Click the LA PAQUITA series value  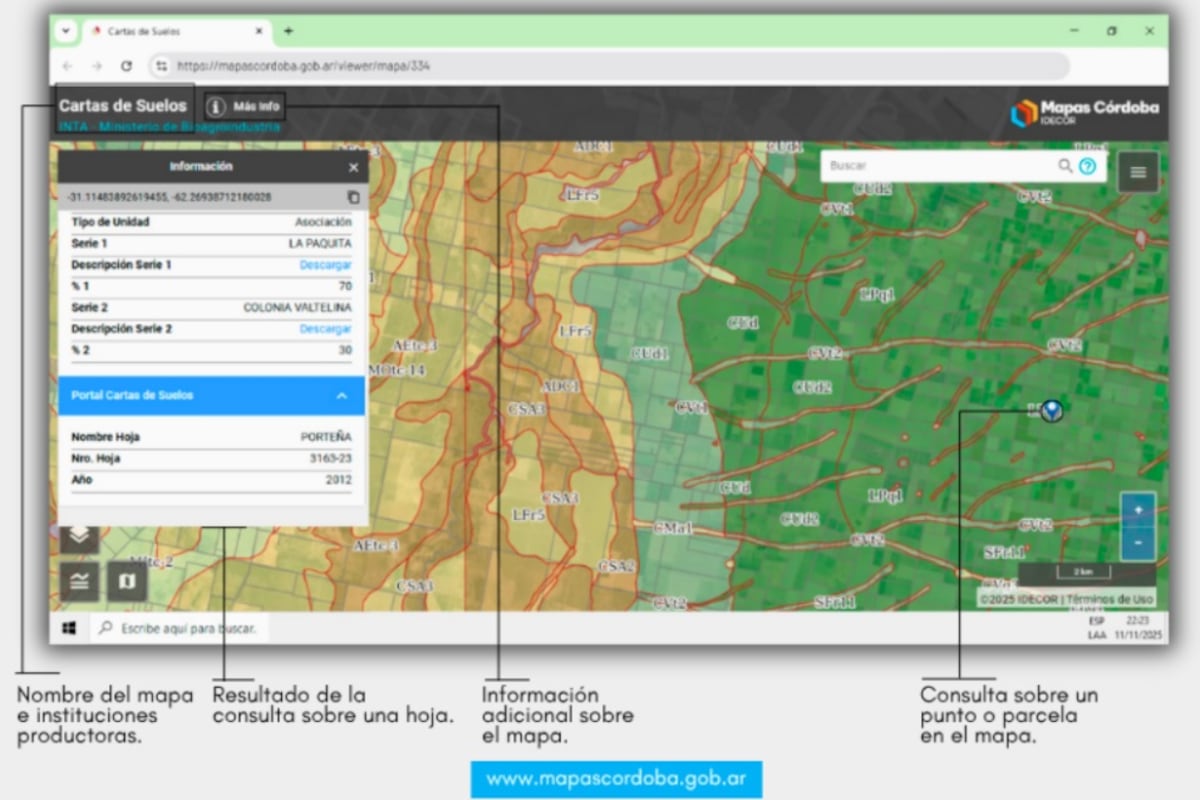pos(320,243)
